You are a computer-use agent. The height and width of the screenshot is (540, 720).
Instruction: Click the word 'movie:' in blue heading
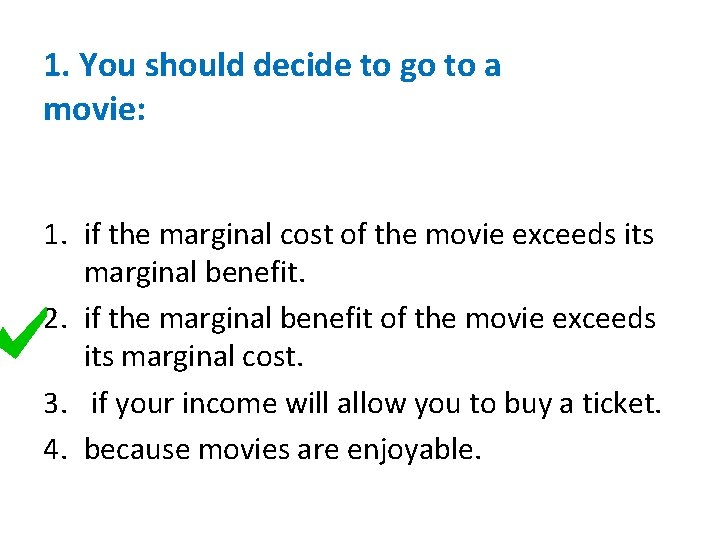click(x=95, y=108)
